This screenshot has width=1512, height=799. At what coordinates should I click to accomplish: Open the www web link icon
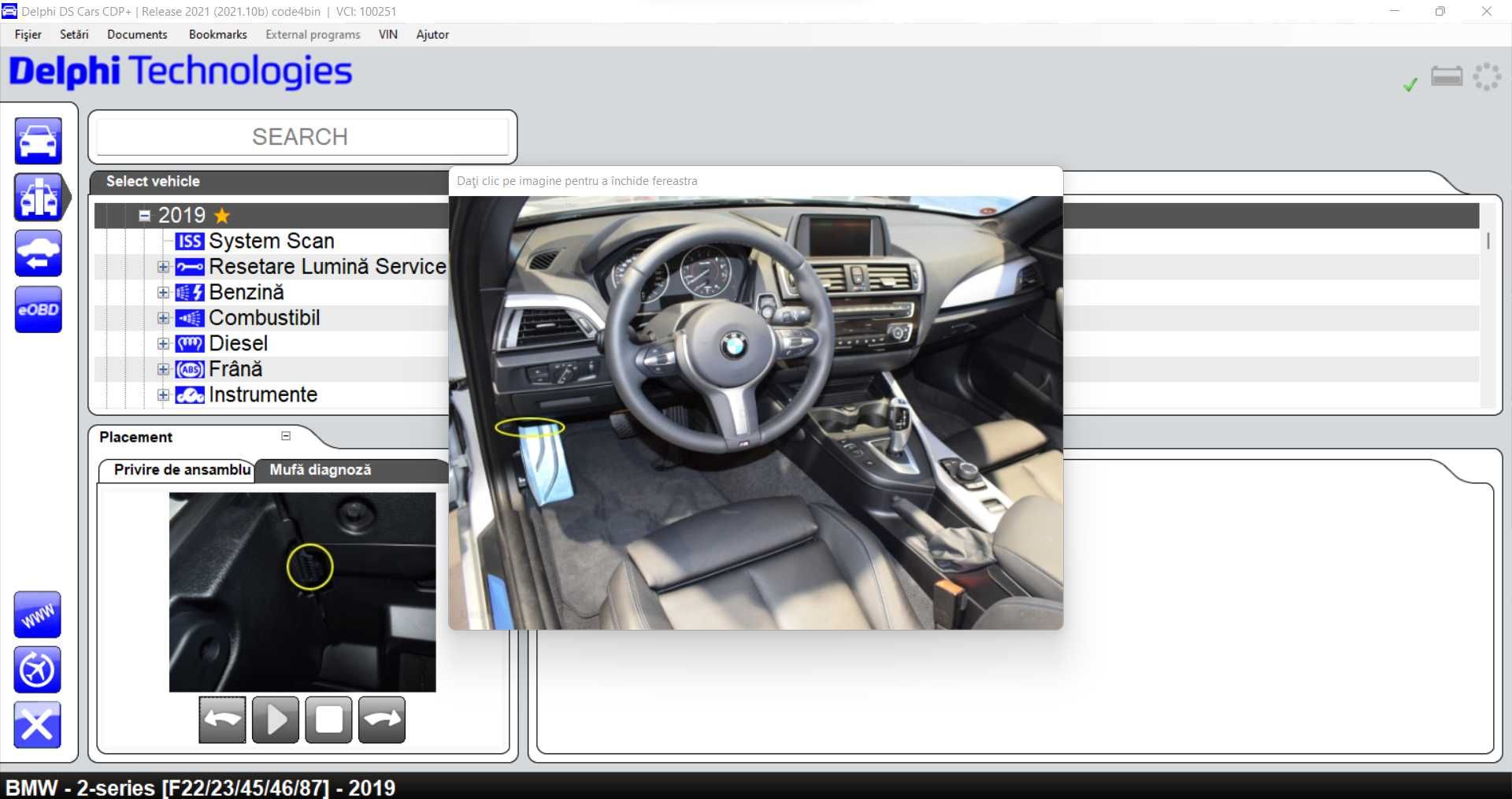coord(37,615)
